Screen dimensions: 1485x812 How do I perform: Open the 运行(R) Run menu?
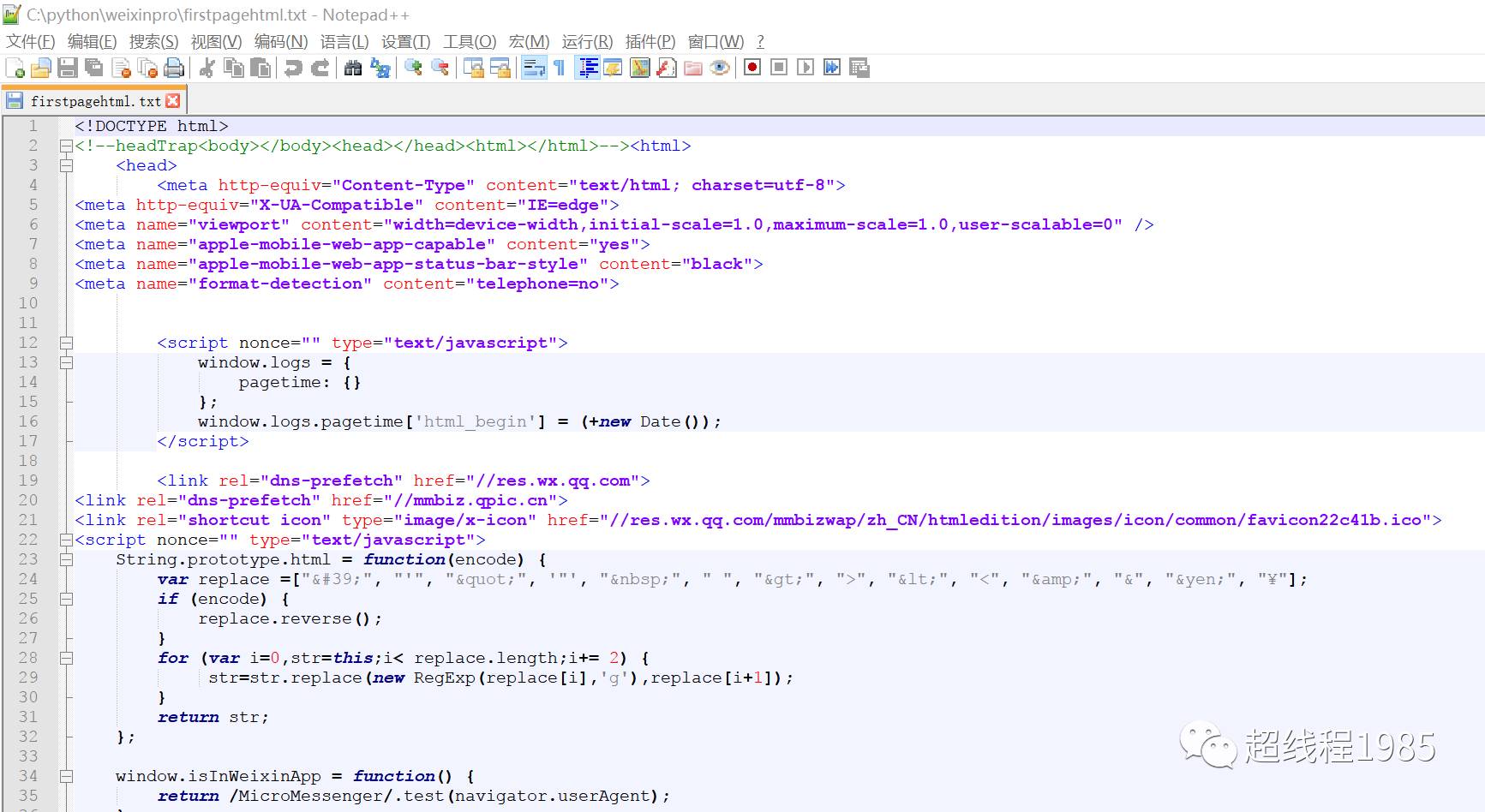pos(587,41)
